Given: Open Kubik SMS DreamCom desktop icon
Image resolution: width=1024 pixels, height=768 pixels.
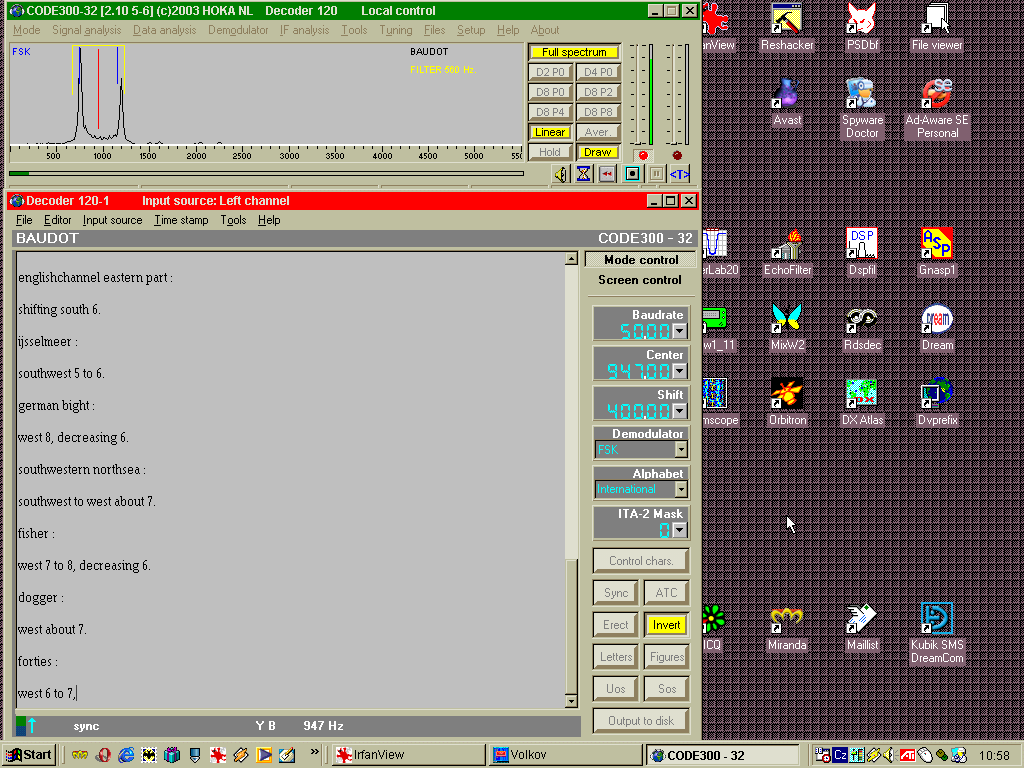Looking at the screenshot, I should (936, 633).
